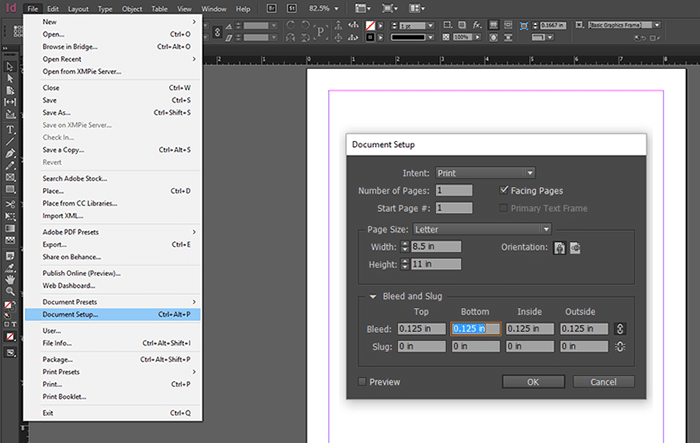This screenshot has height=443, width=700.
Task: Open the Layout menu
Action: [x=78, y=9]
